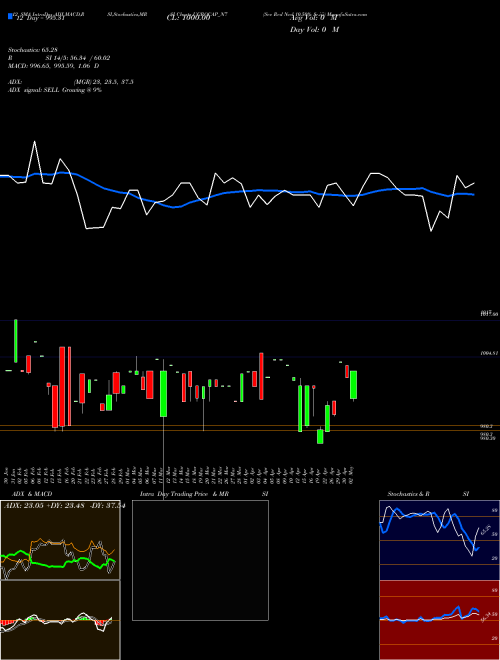Image resolution: width=500 pixels, height=660 pixels.
Task: Open the MACD histogram mini chart
Action: 60,620
